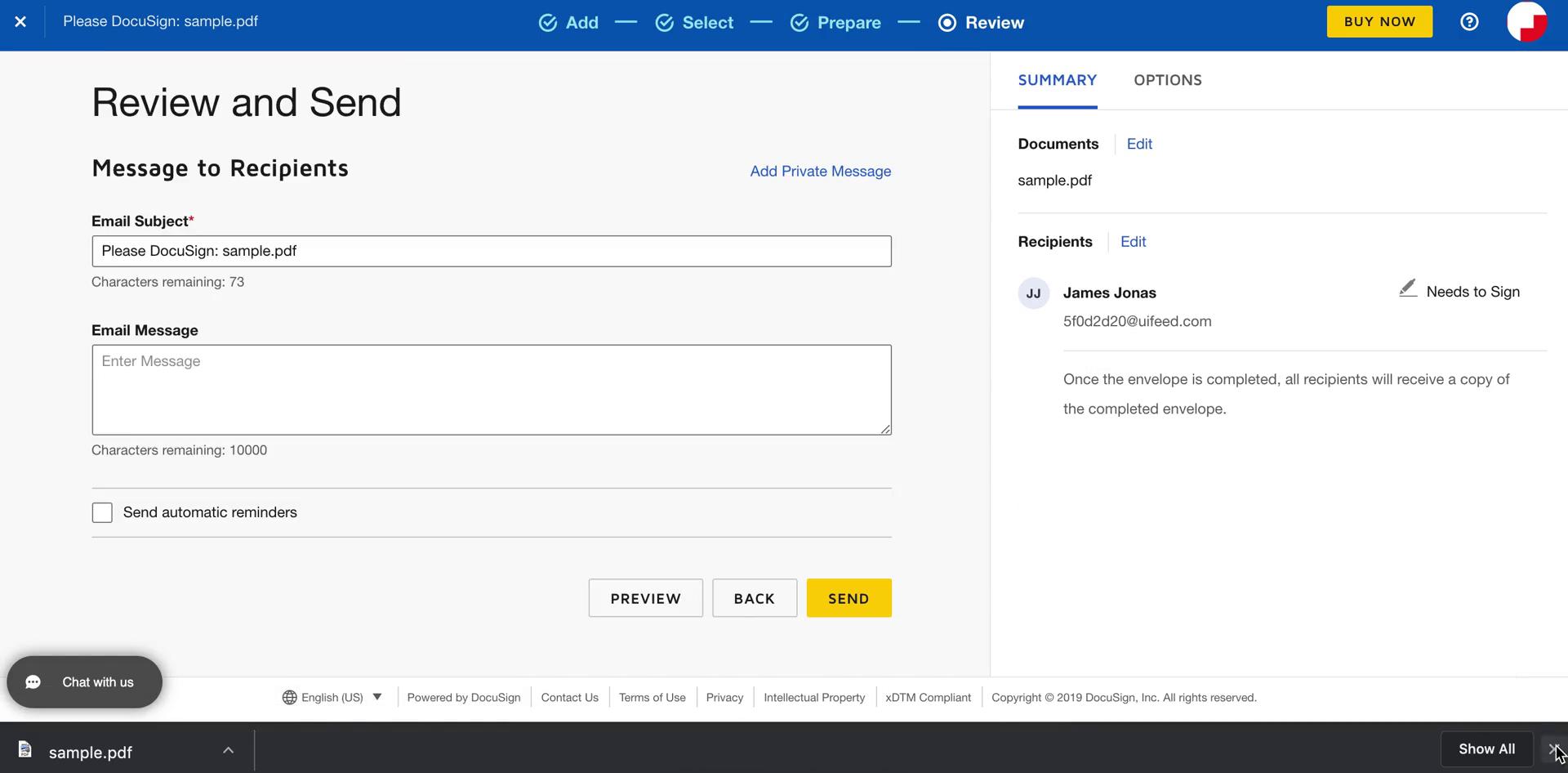The height and width of the screenshot is (773, 1568).
Task: Edit the Recipients section
Action: (1134, 242)
